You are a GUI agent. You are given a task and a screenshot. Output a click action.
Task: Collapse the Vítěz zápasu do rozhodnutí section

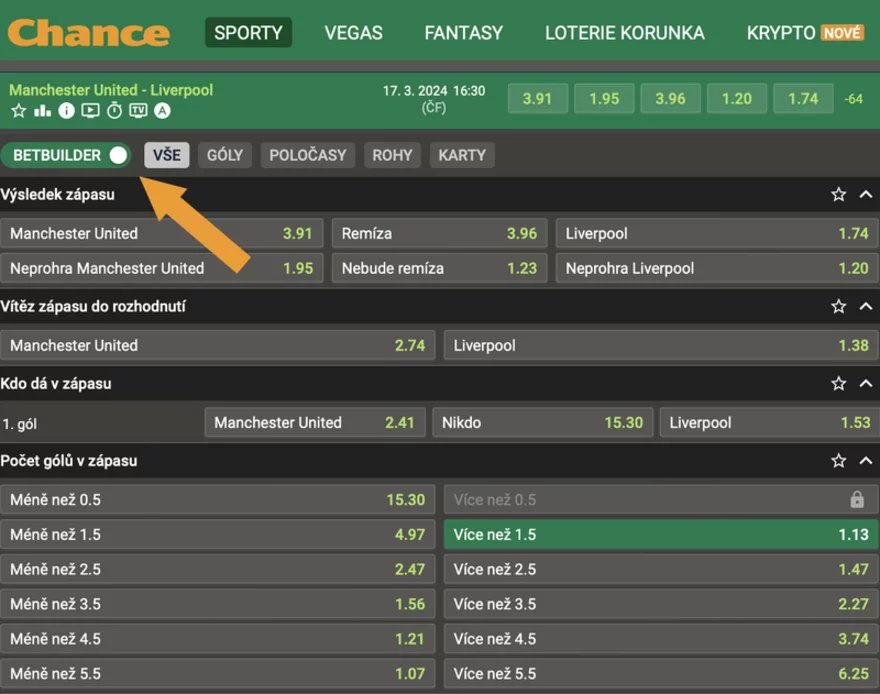[x=866, y=306]
